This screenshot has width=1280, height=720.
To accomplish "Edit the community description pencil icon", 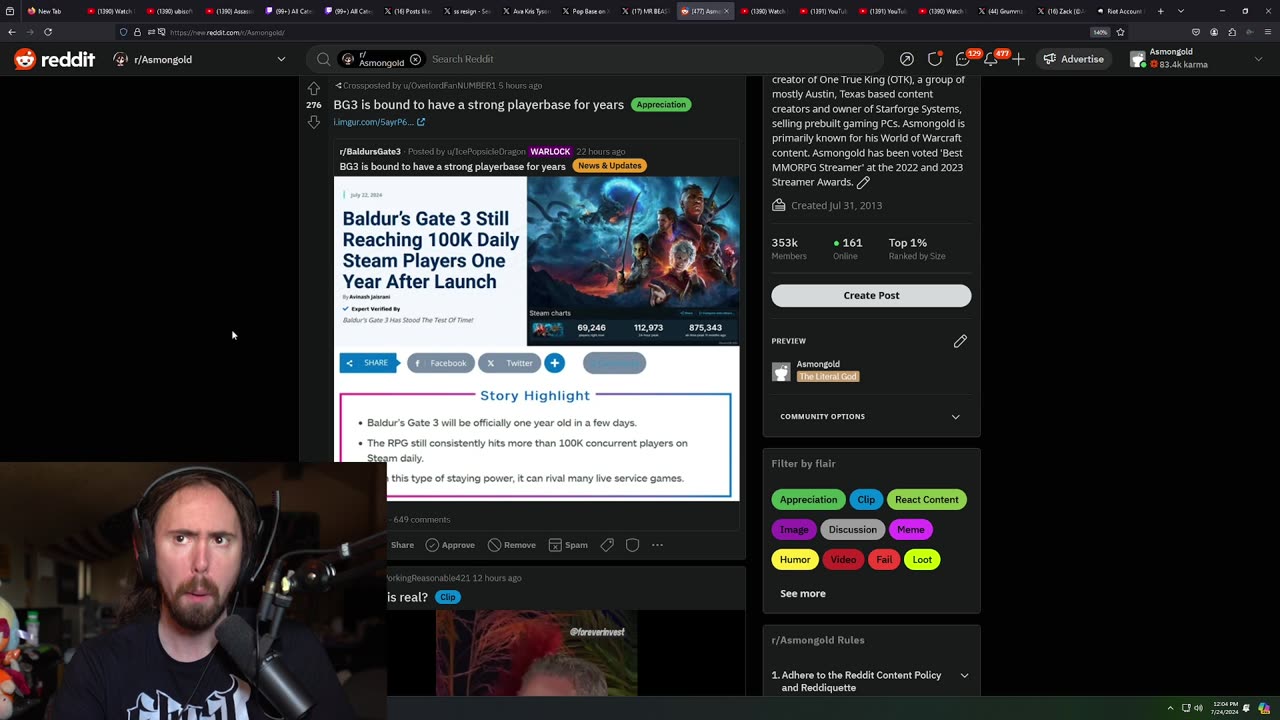I will click(863, 183).
